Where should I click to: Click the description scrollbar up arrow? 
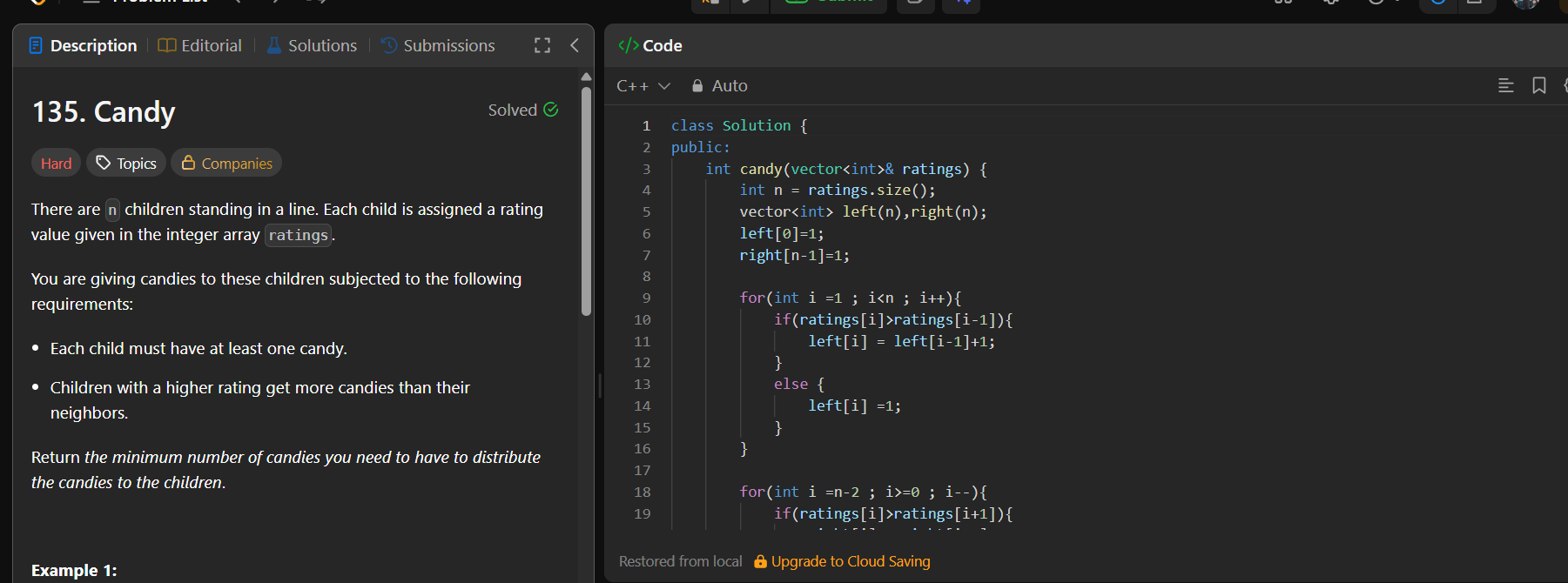tap(586, 77)
